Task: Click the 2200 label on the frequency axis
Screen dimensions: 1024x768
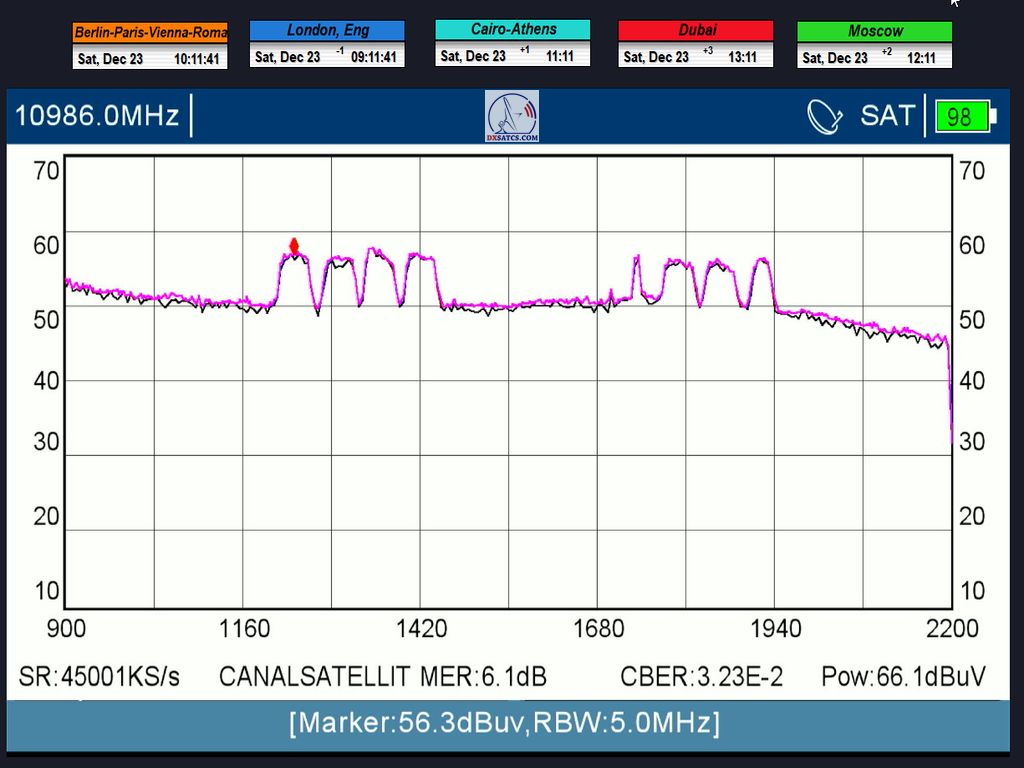Action: click(951, 629)
